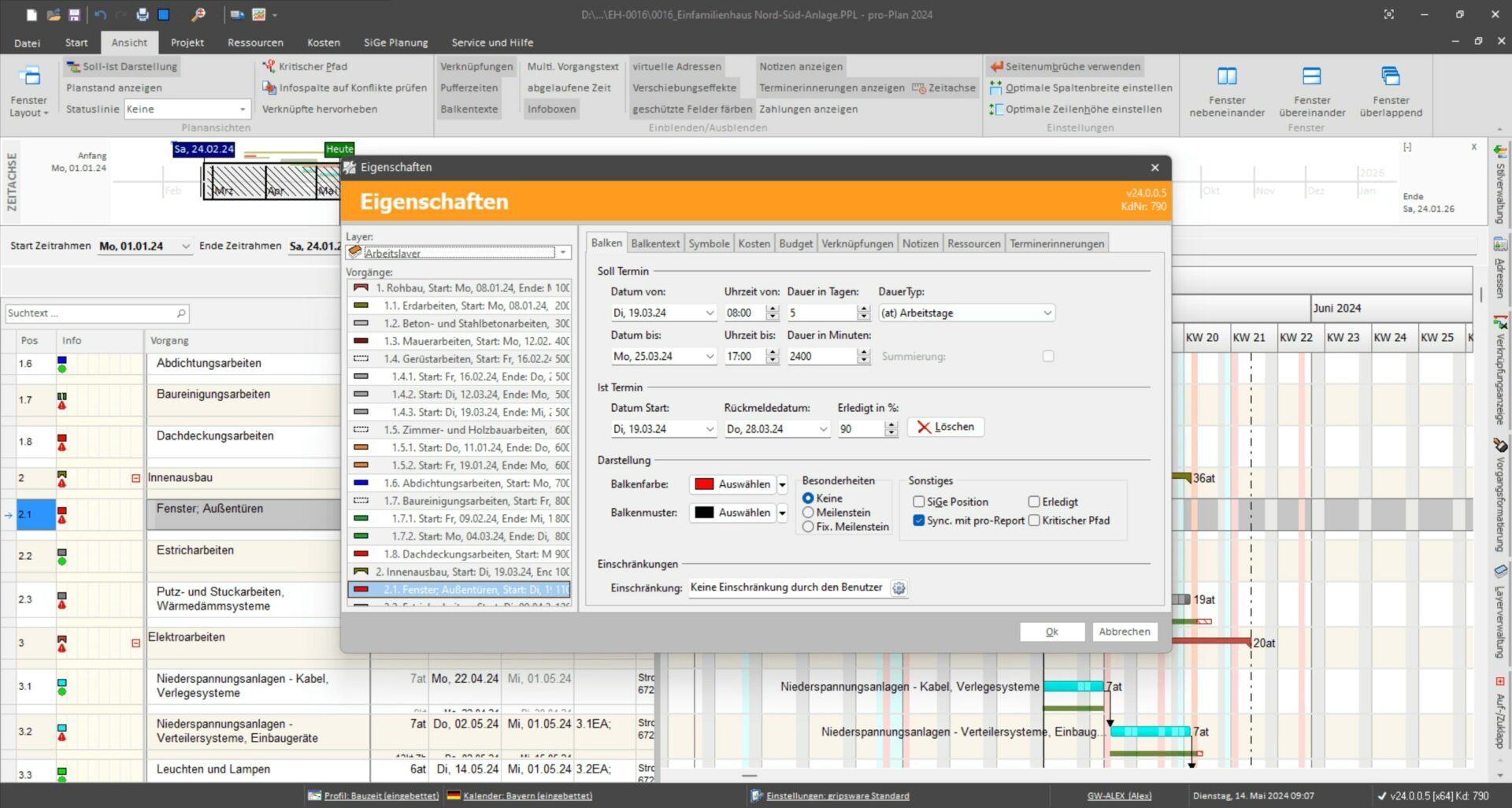Viewport: 1512px width, 808px height.
Task: Click the gear icon beside the Einschränkung field
Action: click(899, 587)
